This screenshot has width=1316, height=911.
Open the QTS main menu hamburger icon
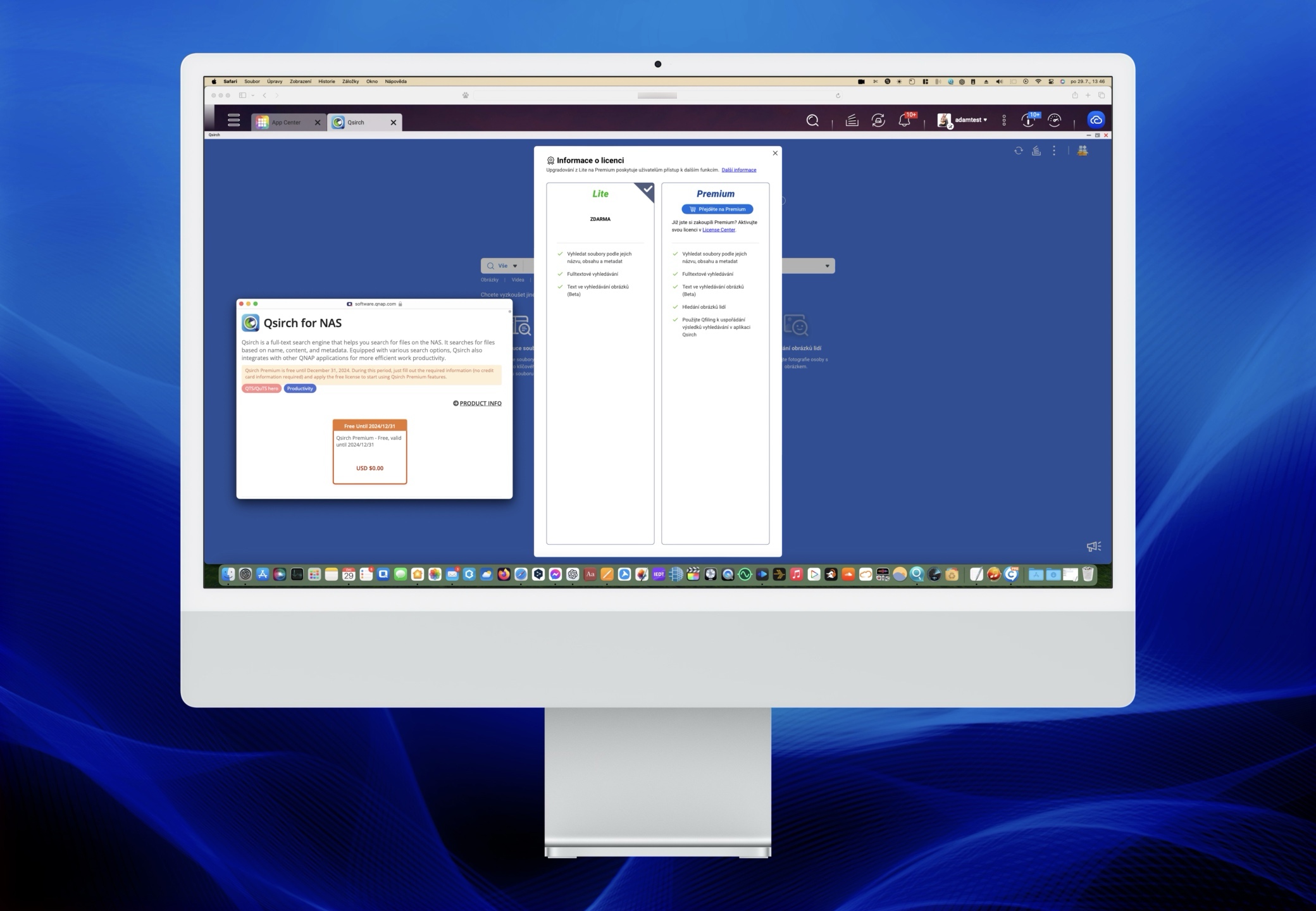pyautogui.click(x=233, y=120)
